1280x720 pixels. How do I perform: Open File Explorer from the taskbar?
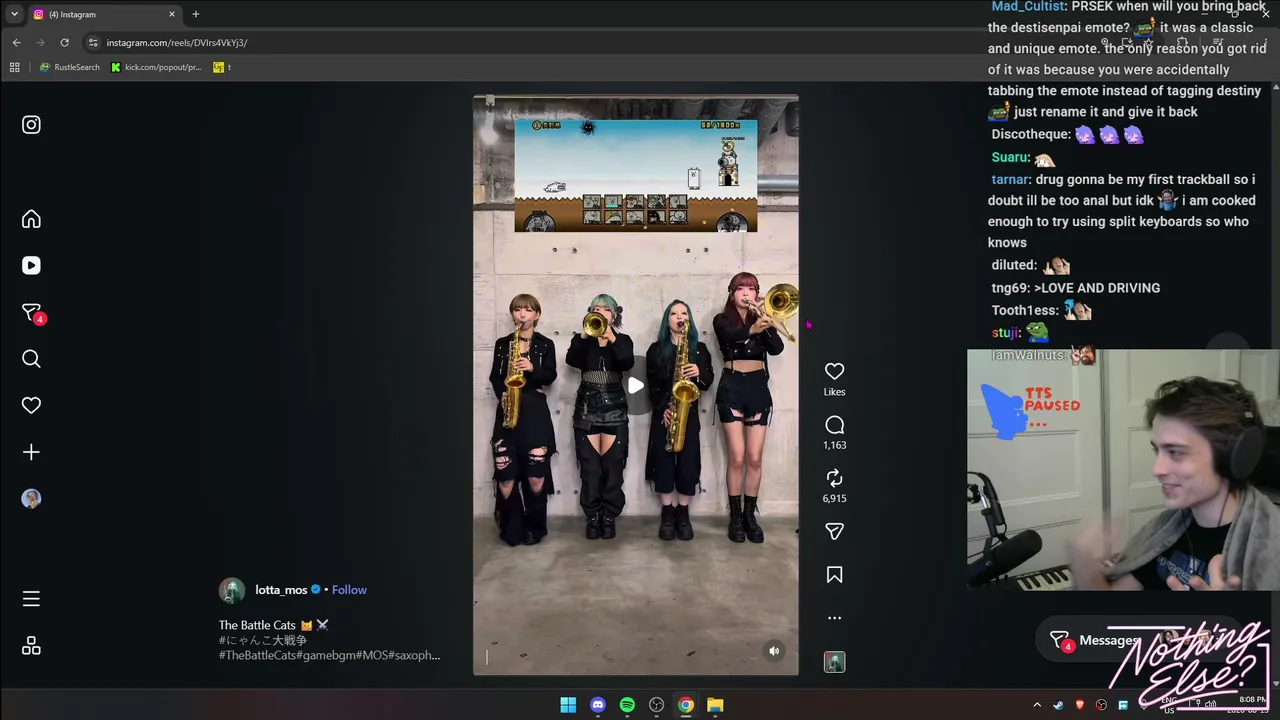(715, 705)
